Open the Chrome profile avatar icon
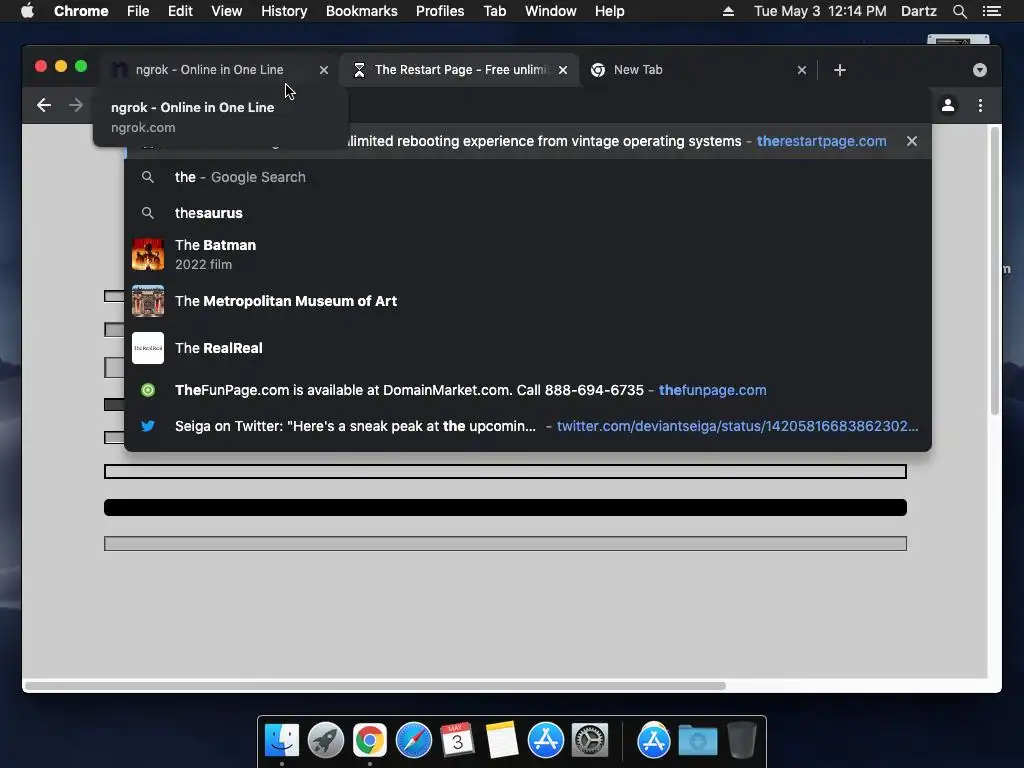This screenshot has width=1024, height=768. 948,105
